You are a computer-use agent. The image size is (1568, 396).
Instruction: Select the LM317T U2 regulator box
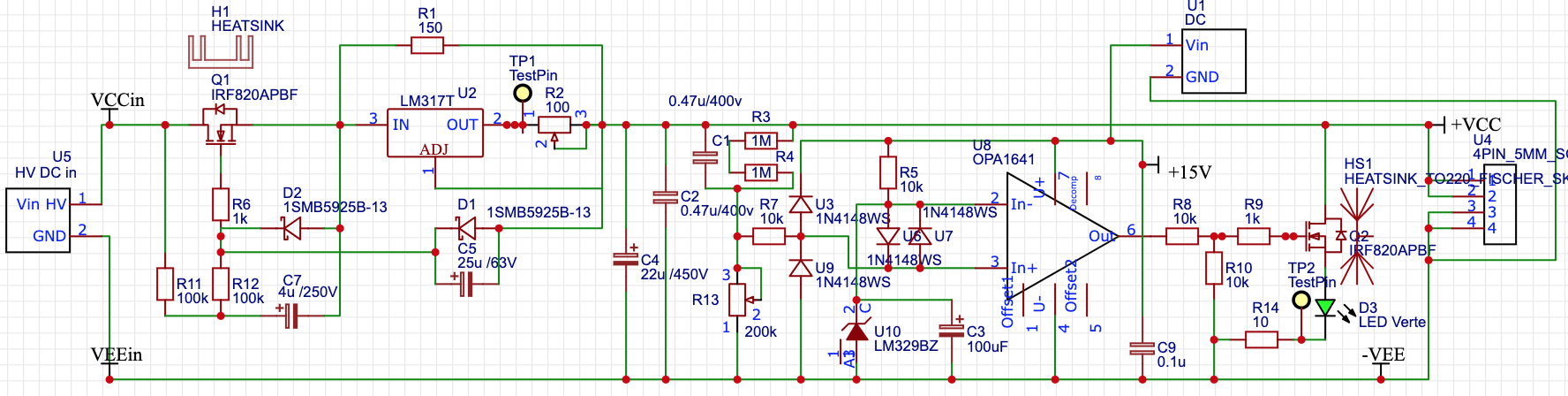point(435,133)
